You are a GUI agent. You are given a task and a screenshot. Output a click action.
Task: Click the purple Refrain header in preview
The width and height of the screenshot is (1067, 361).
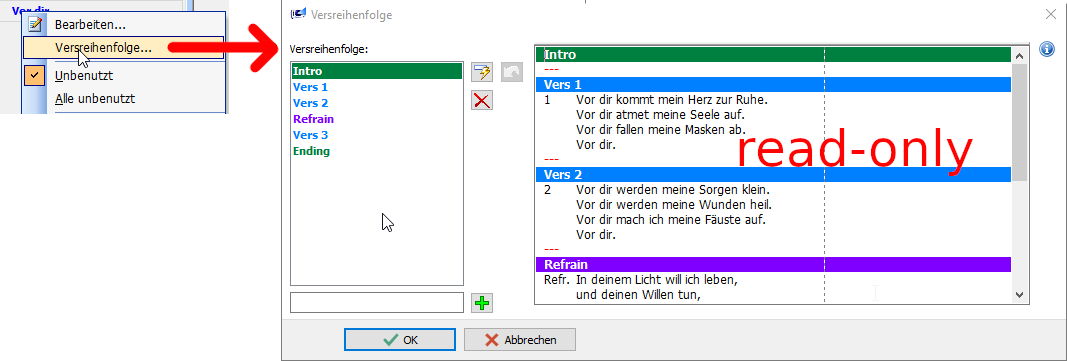773,264
